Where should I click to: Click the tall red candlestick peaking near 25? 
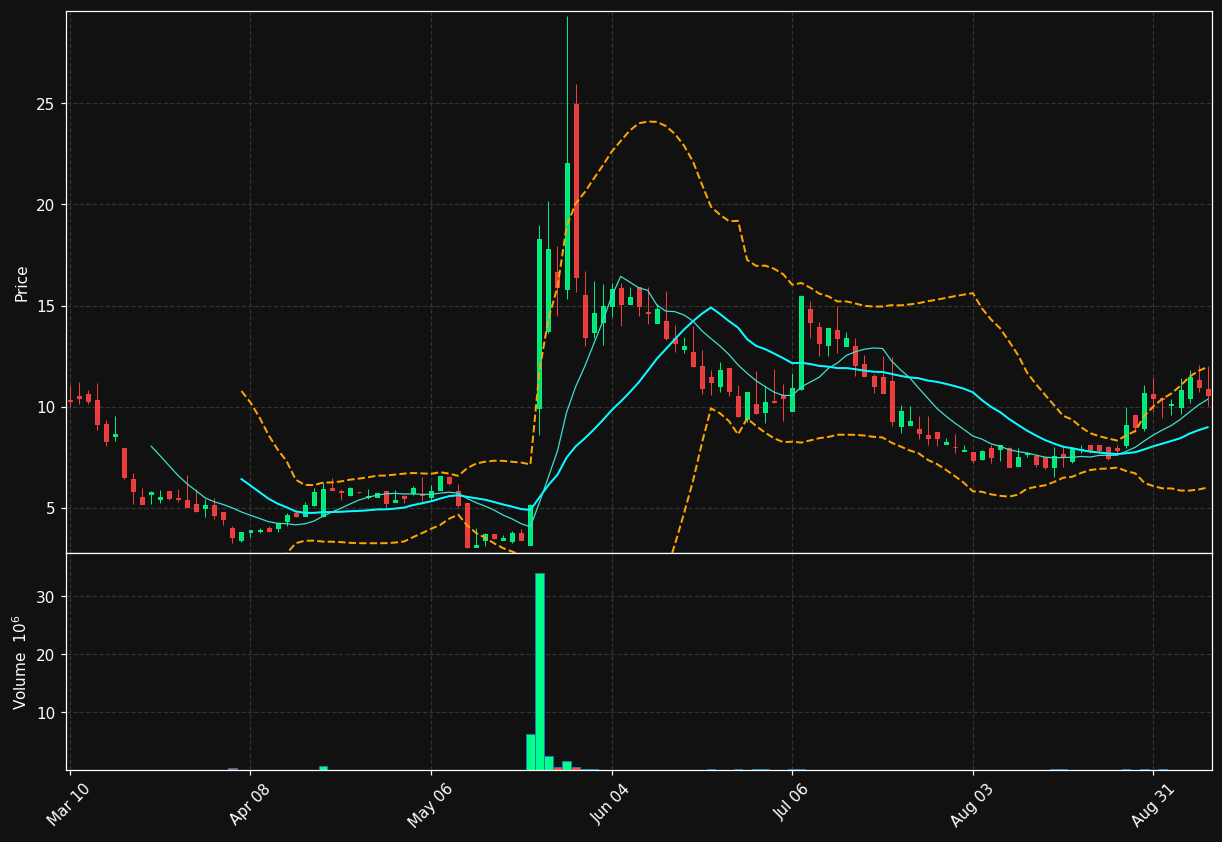(576, 190)
